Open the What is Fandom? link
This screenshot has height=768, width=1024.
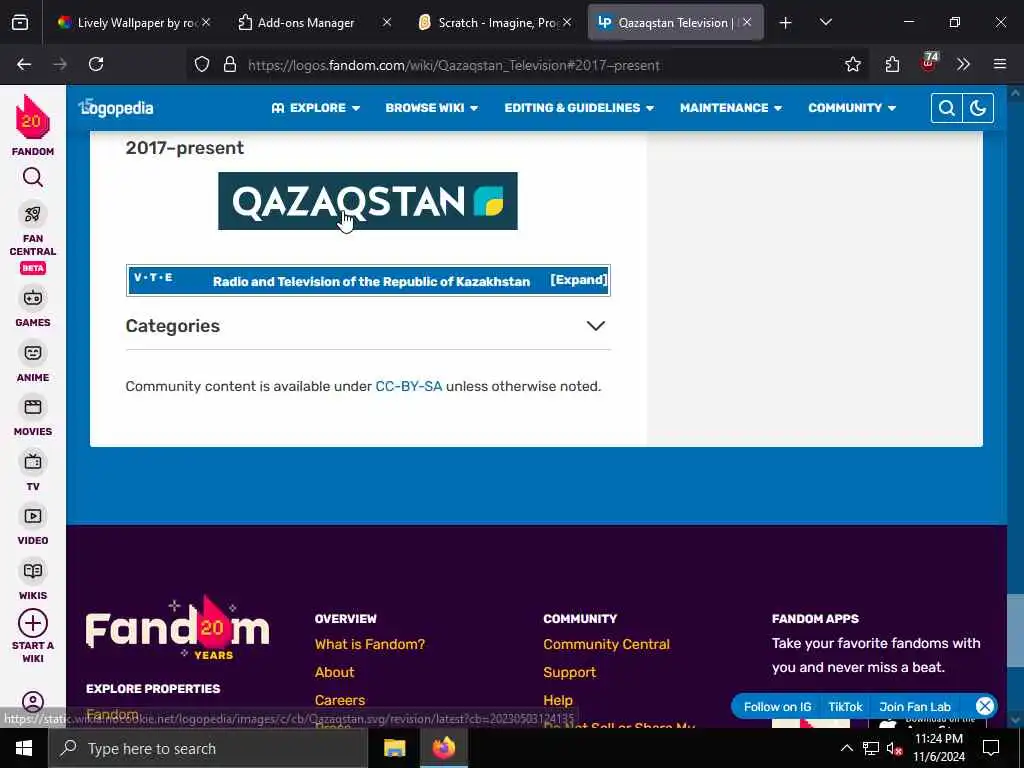tap(370, 644)
